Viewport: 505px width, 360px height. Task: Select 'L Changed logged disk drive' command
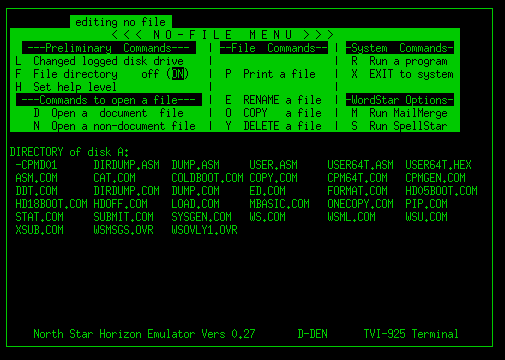99,61
